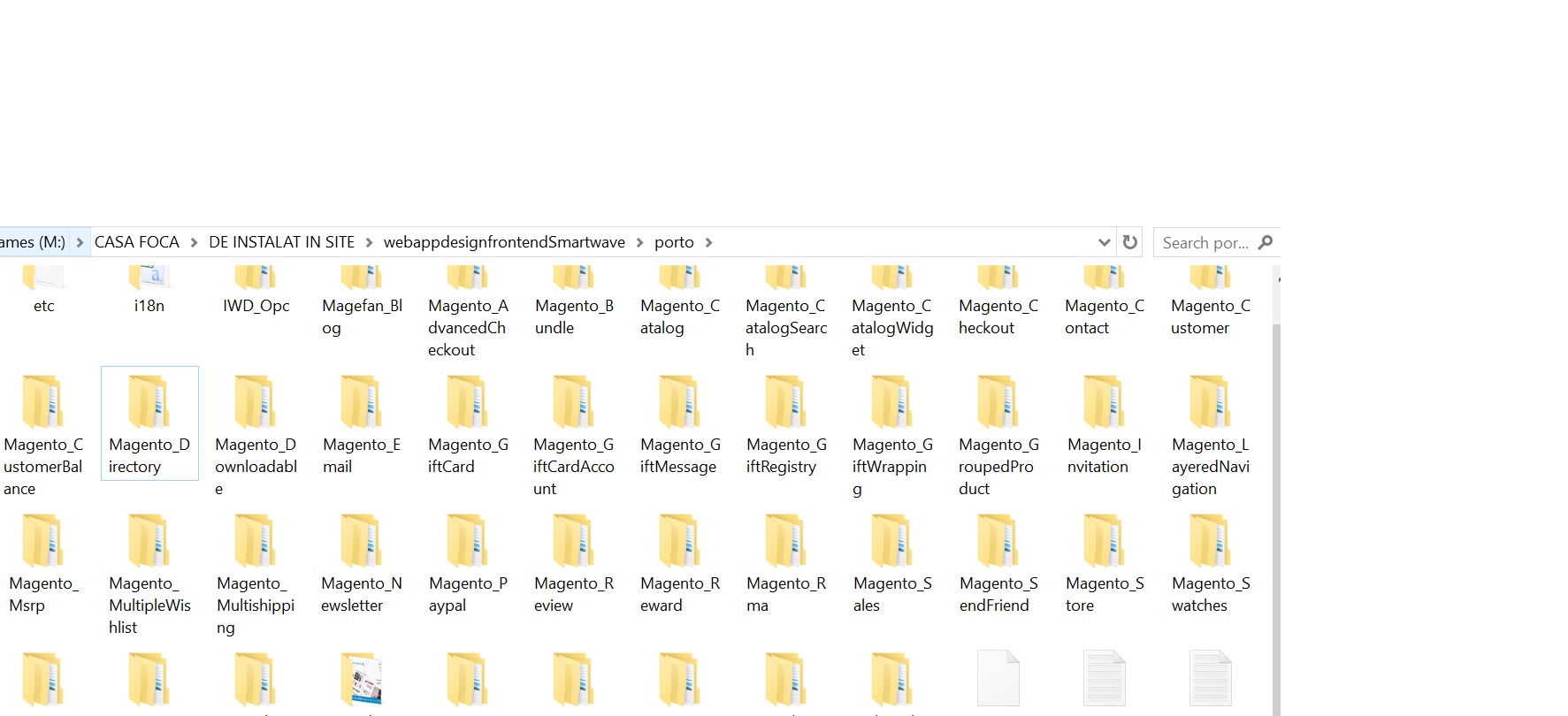Open the Magento_GiftRegistry folder icon
Image resolution: width=1568 pixels, height=716 pixels.
pos(785,401)
